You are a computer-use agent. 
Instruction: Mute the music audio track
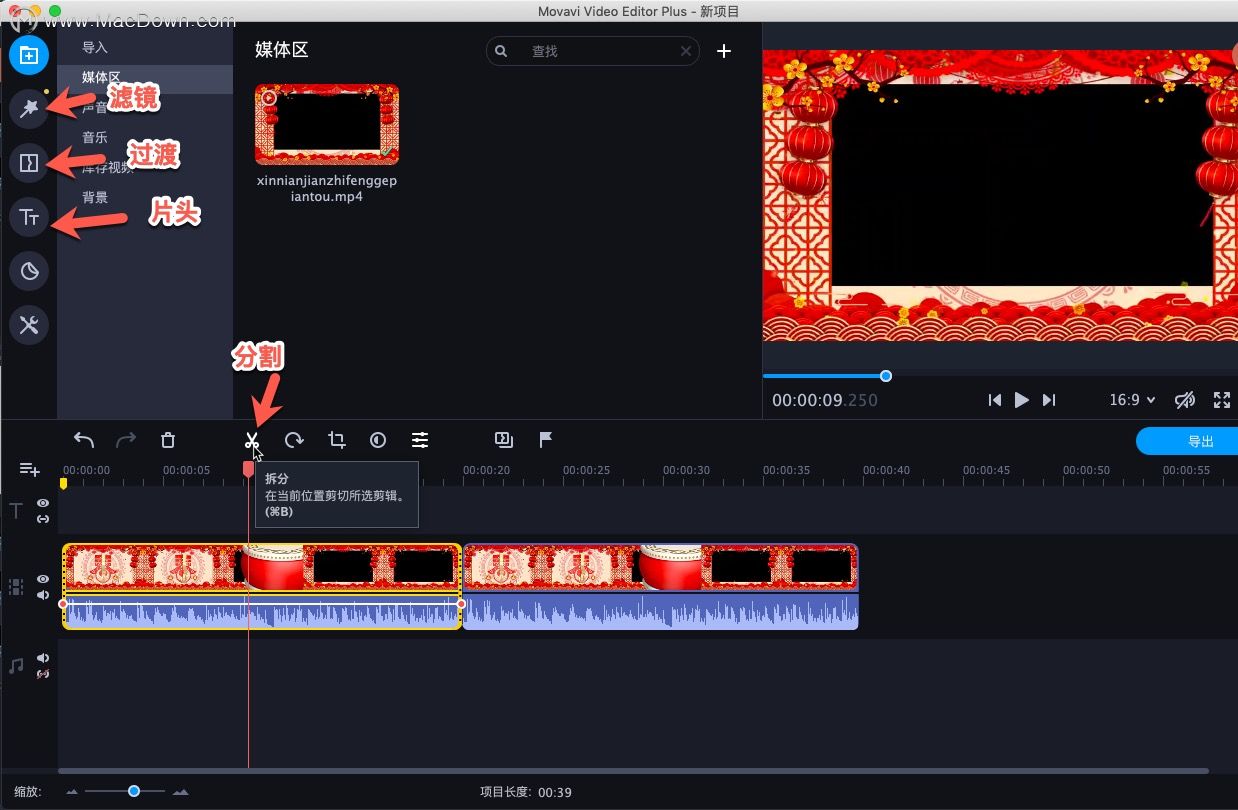[x=43, y=658]
